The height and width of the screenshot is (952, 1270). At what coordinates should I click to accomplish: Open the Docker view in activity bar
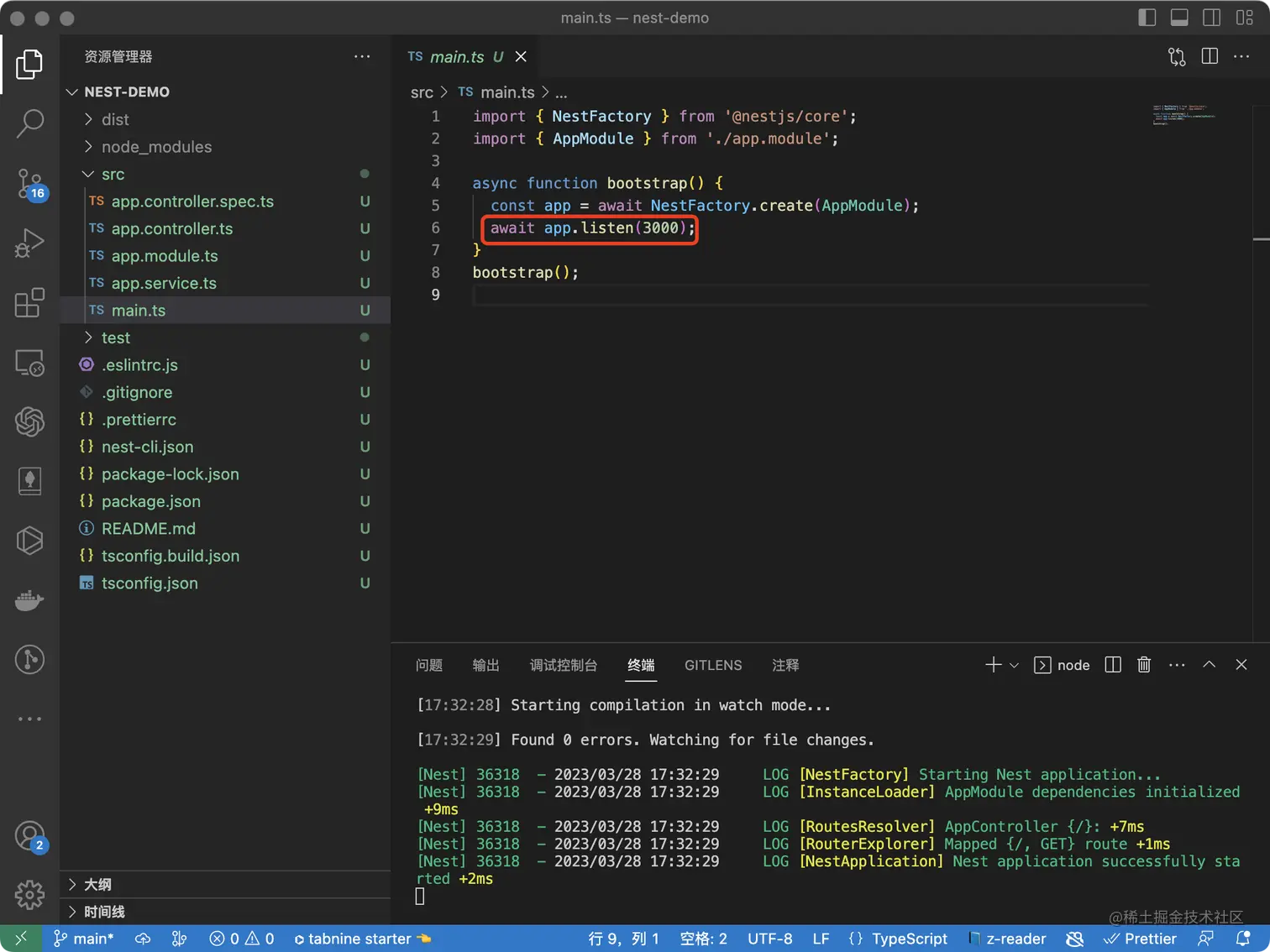29,600
